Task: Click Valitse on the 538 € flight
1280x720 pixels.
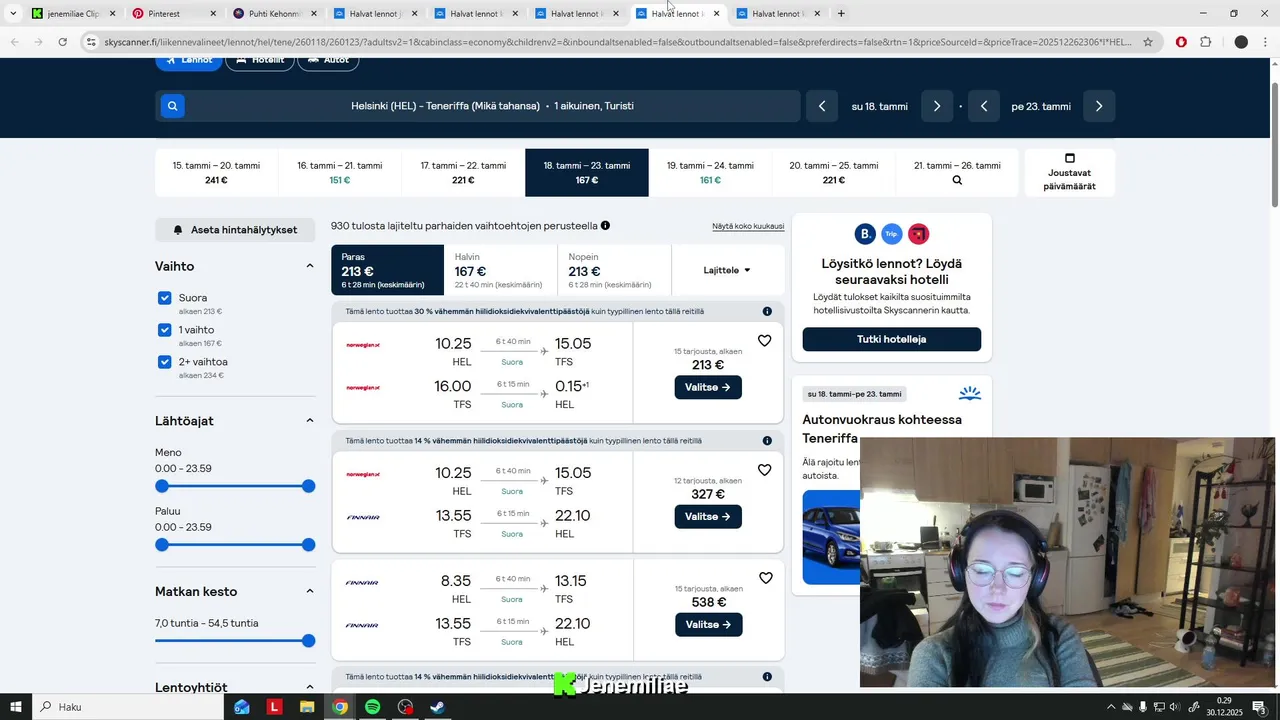Action: [x=708, y=624]
